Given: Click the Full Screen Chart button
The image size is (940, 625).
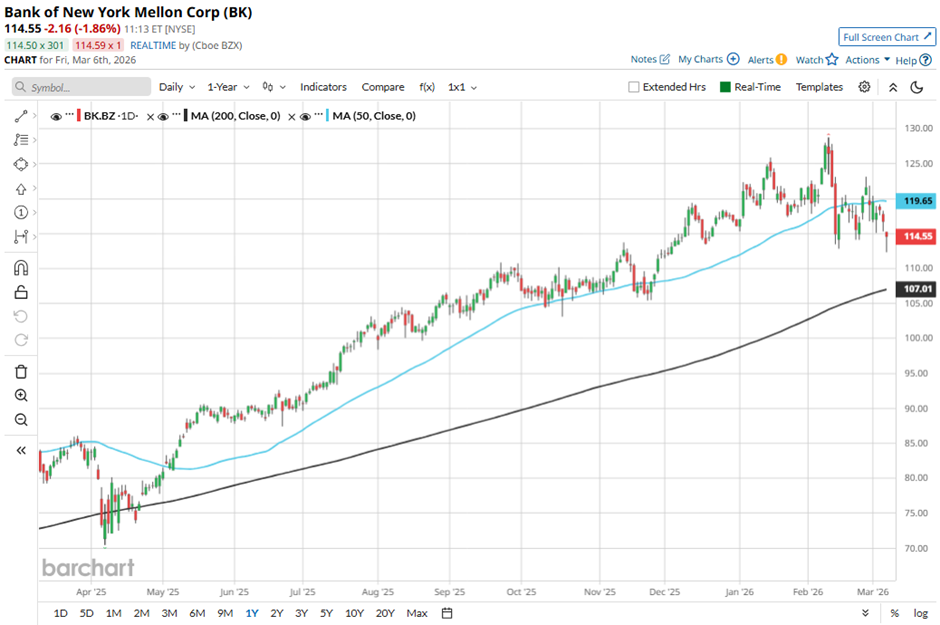Looking at the screenshot, I should (886, 37).
